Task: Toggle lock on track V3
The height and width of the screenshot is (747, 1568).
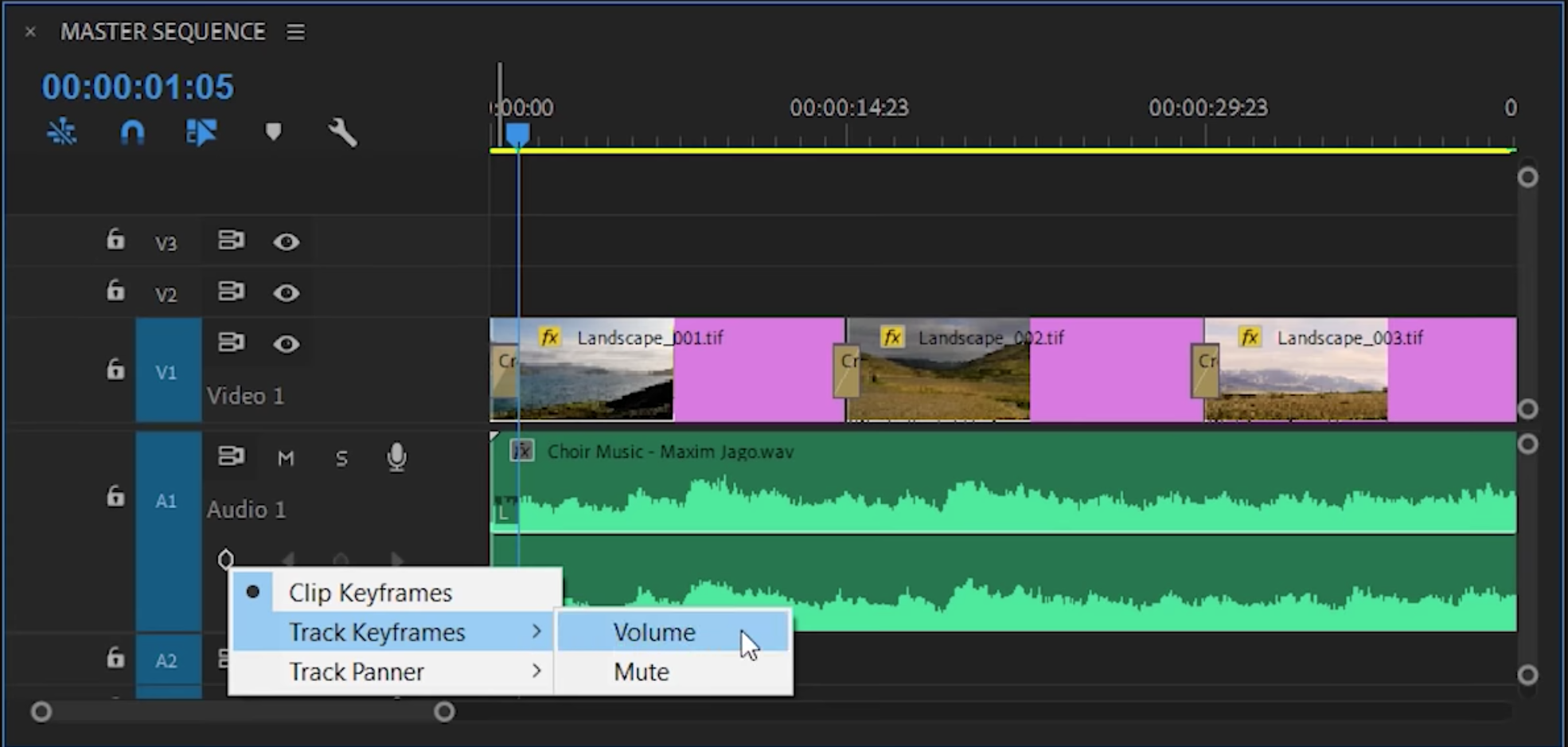Action: (x=115, y=239)
